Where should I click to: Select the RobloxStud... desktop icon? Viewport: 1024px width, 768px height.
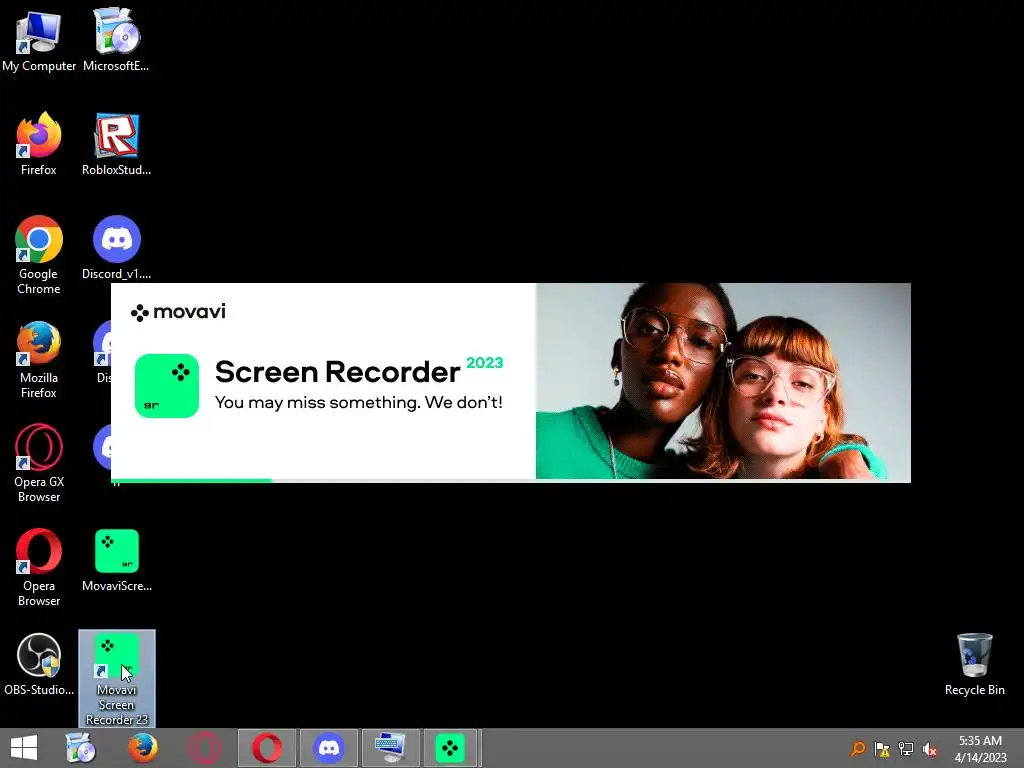(x=116, y=144)
